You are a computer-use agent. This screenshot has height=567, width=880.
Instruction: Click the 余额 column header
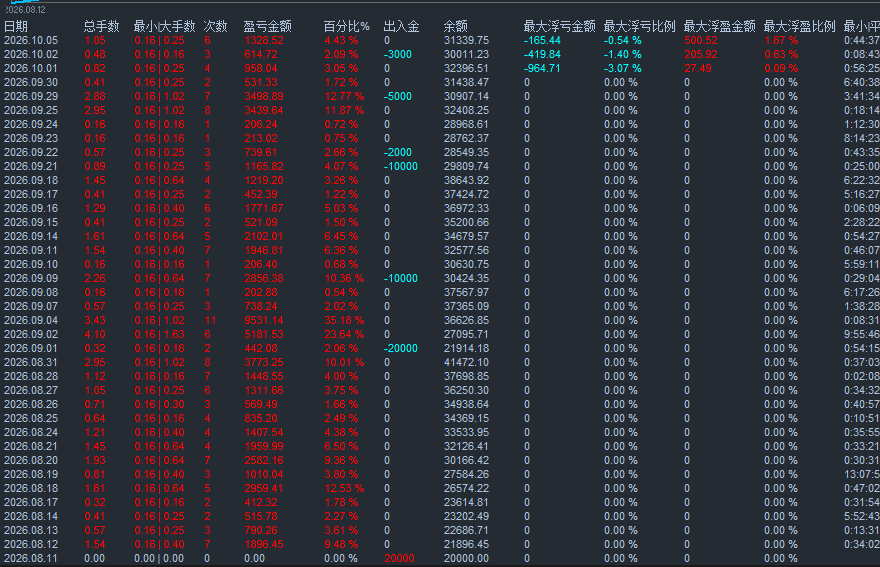456,26
